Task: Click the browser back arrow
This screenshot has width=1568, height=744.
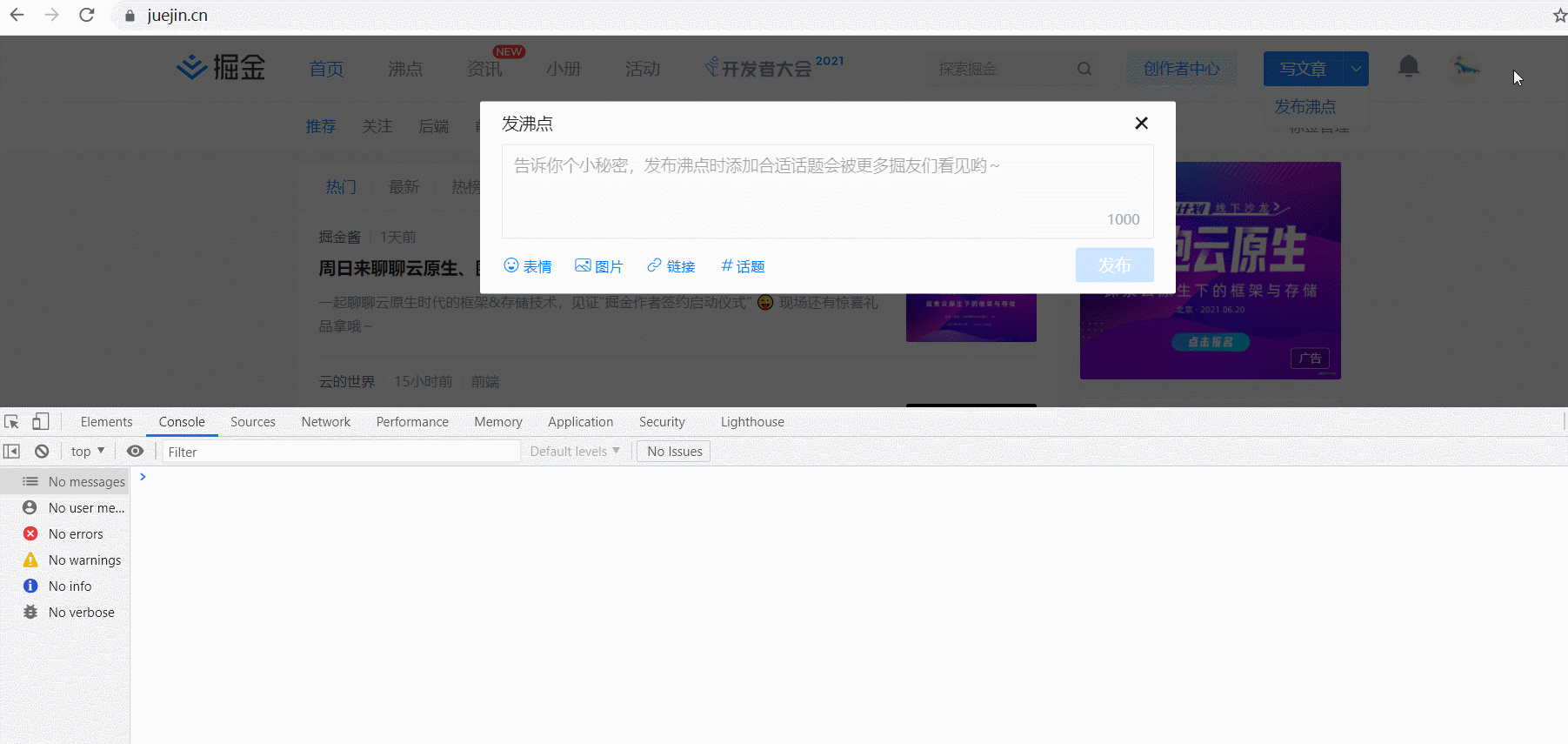Action: tap(17, 15)
